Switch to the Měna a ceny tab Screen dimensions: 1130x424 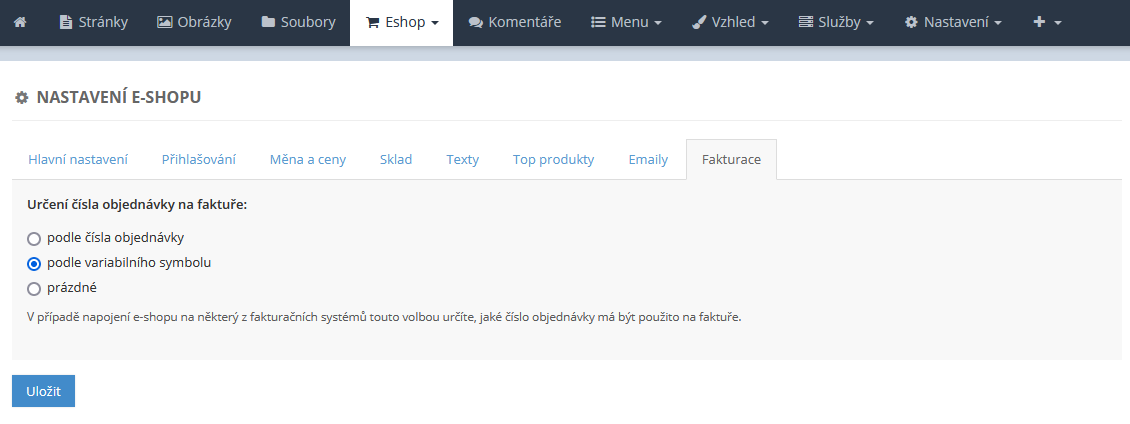tap(308, 160)
